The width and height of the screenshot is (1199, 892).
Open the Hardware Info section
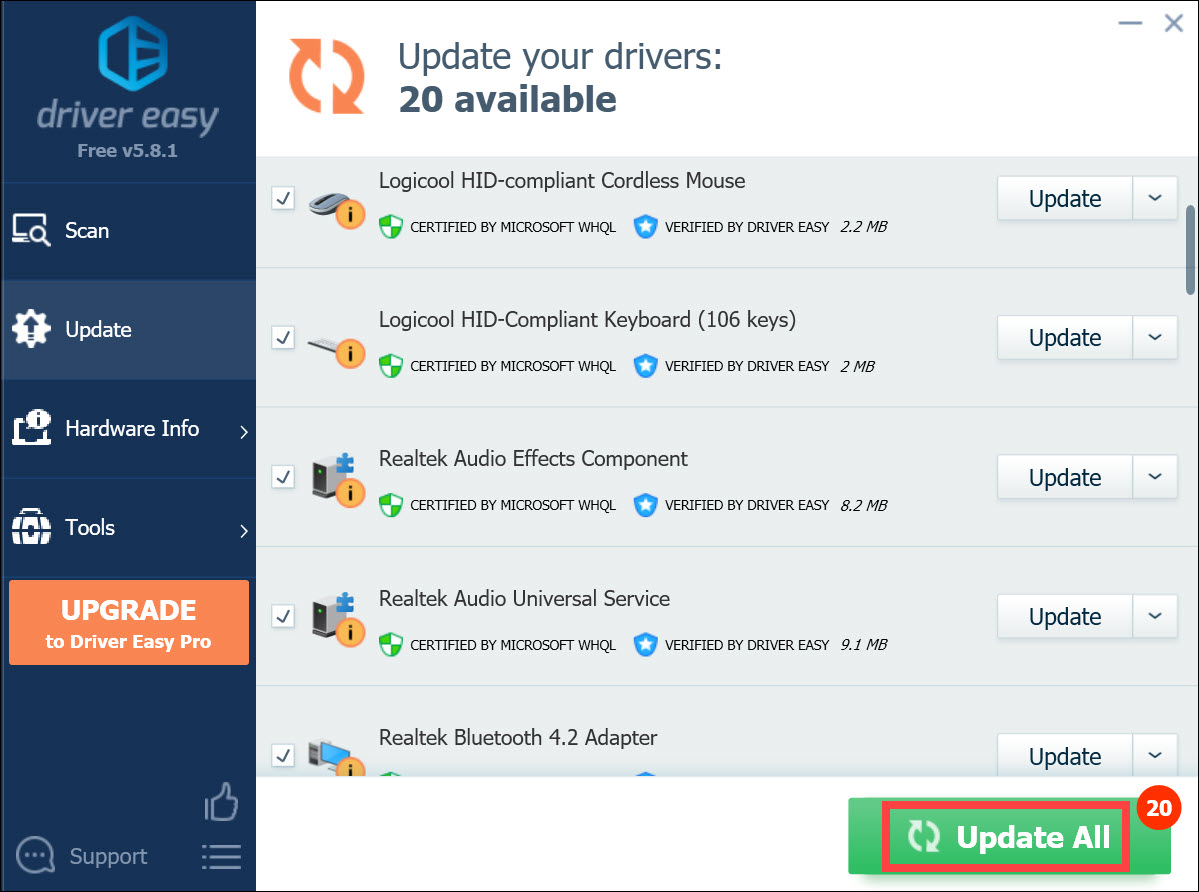[128, 428]
